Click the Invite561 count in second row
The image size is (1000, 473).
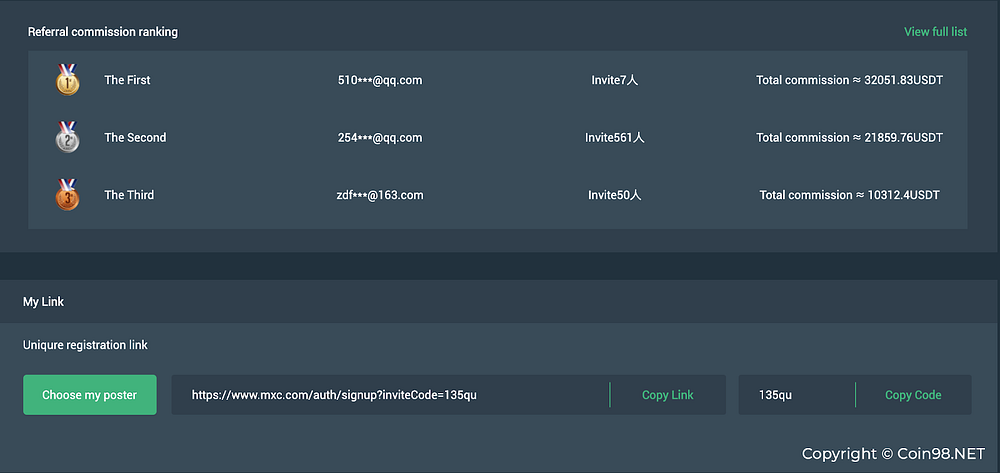[614, 138]
